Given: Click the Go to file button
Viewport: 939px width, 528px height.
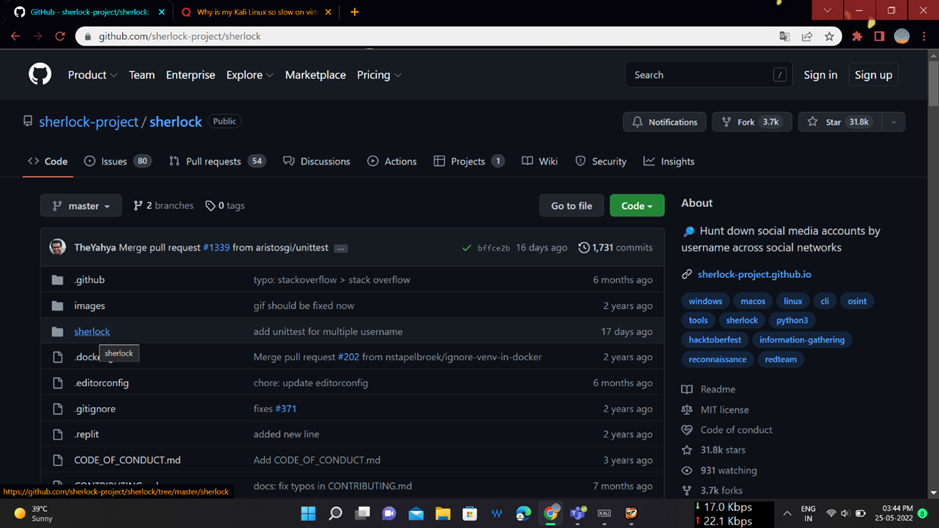Looking at the screenshot, I should coord(571,206).
